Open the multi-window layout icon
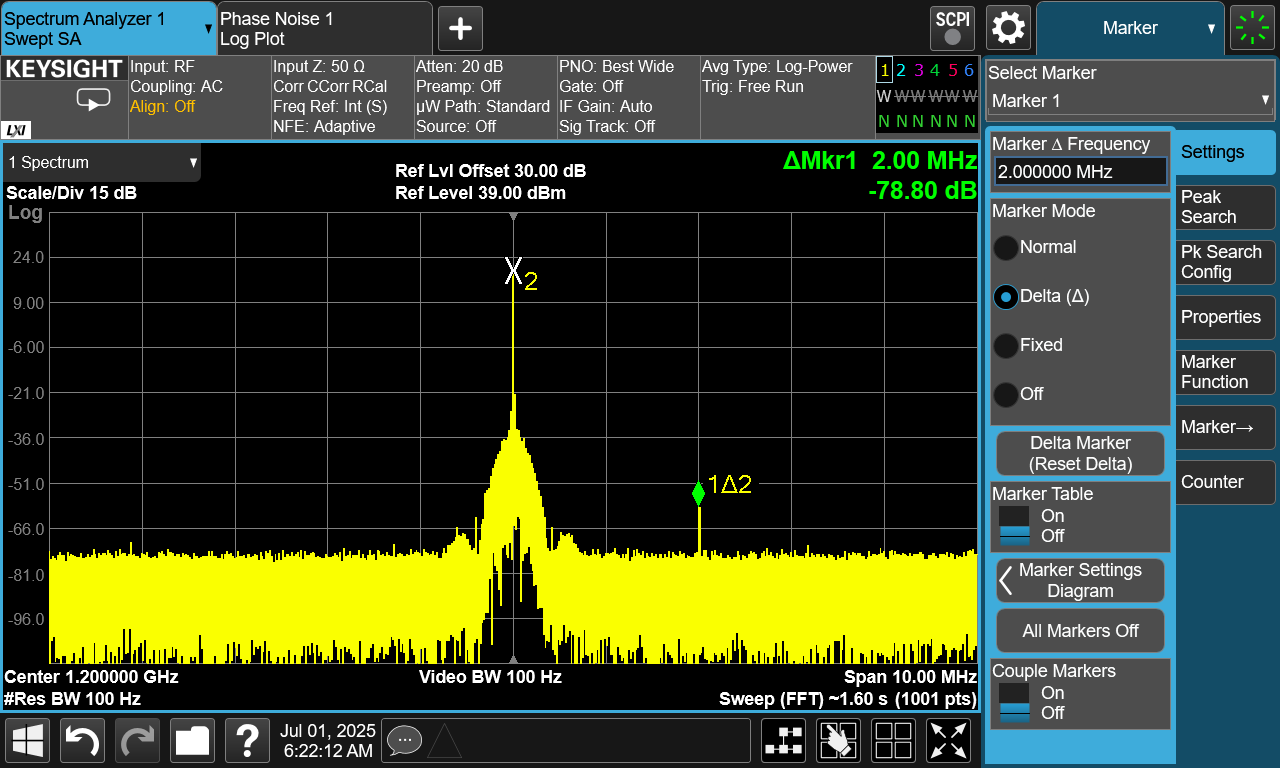Image resolution: width=1280 pixels, height=768 pixels. 894,741
